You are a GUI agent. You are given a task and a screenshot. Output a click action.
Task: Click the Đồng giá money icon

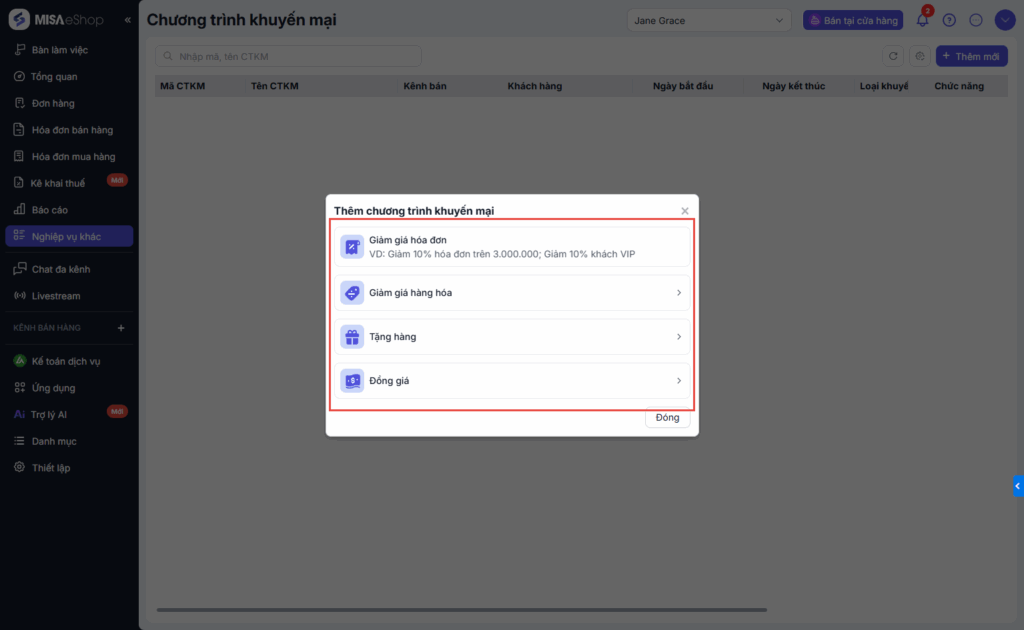point(352,381)
